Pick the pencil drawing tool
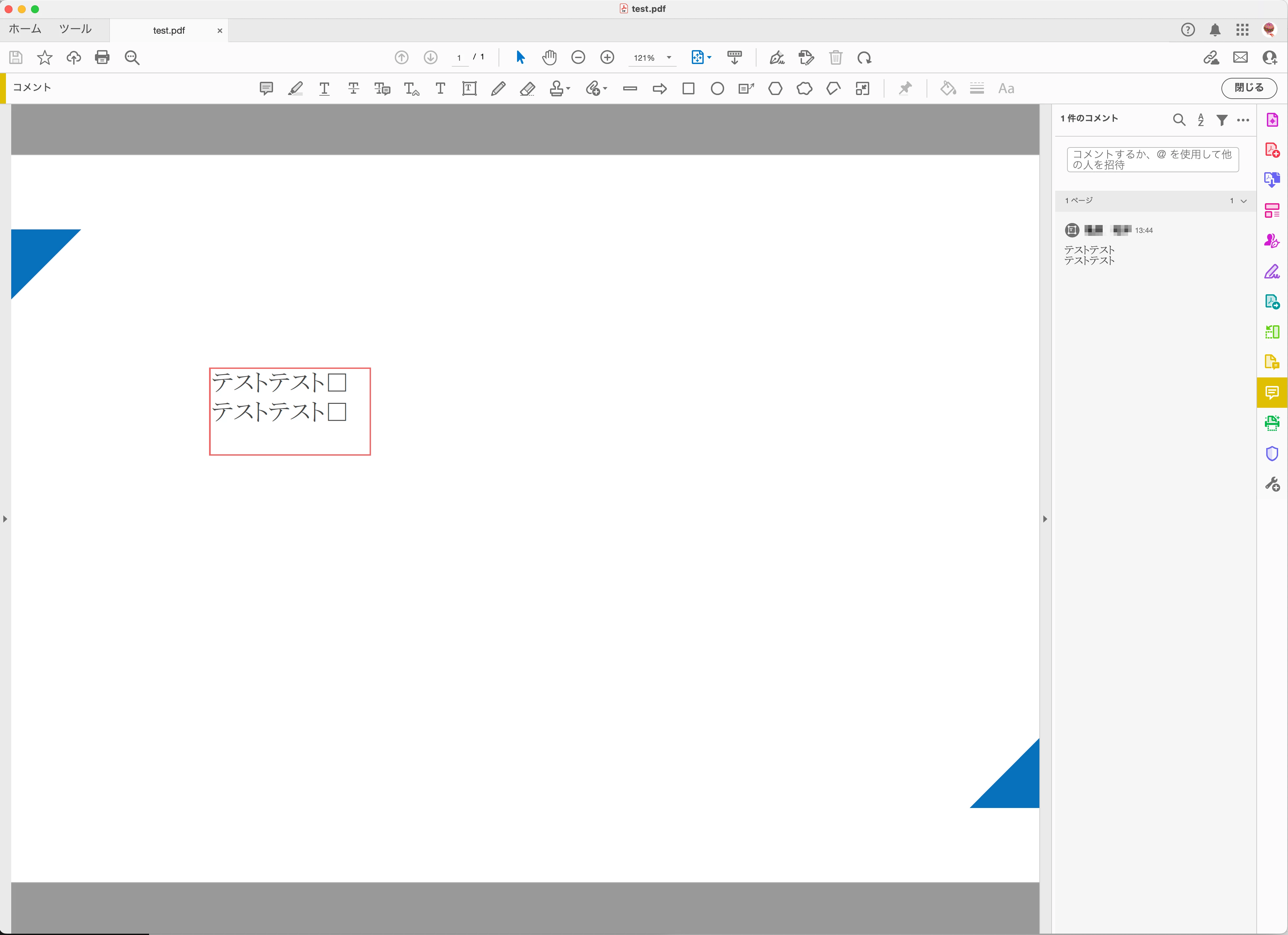1288x935 pixels. click(498, 89)
